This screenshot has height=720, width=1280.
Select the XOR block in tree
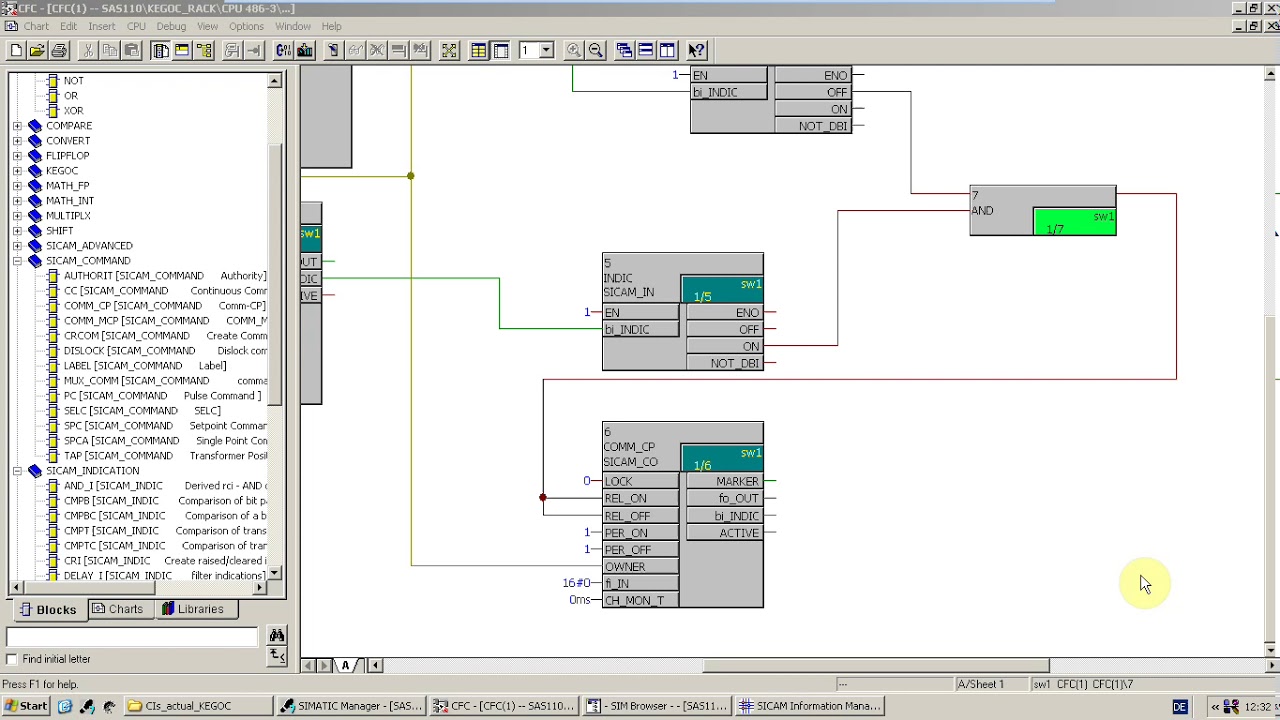coord(73,111)
